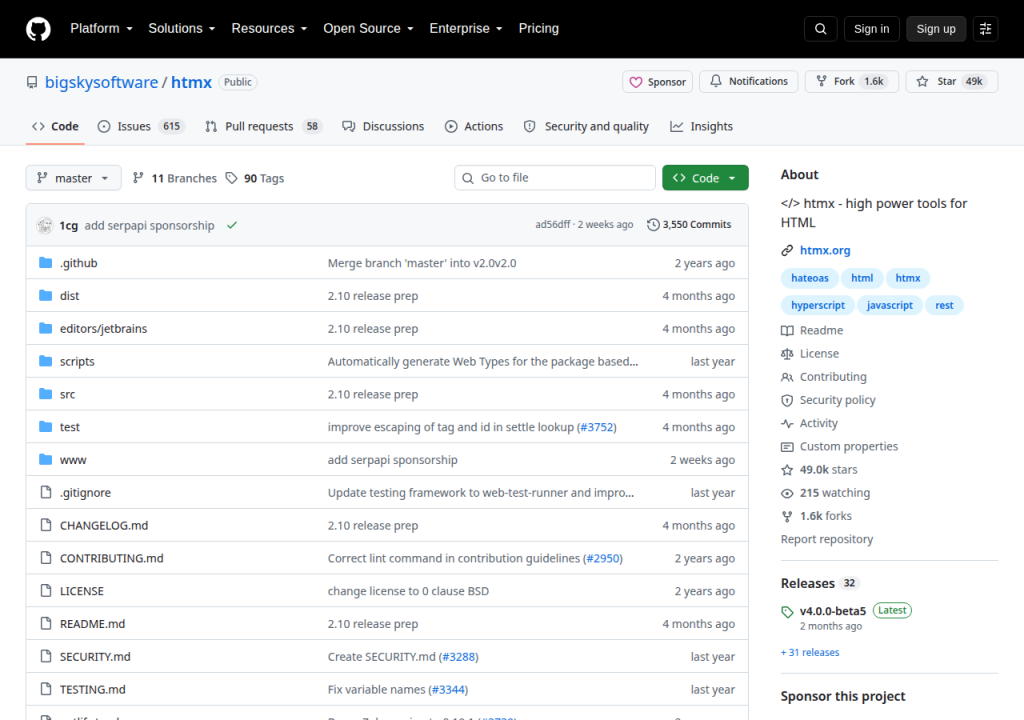Open the htmx.org website link
The height and width of the screenshot is (720, 1024).
click(x=825, y=250)
